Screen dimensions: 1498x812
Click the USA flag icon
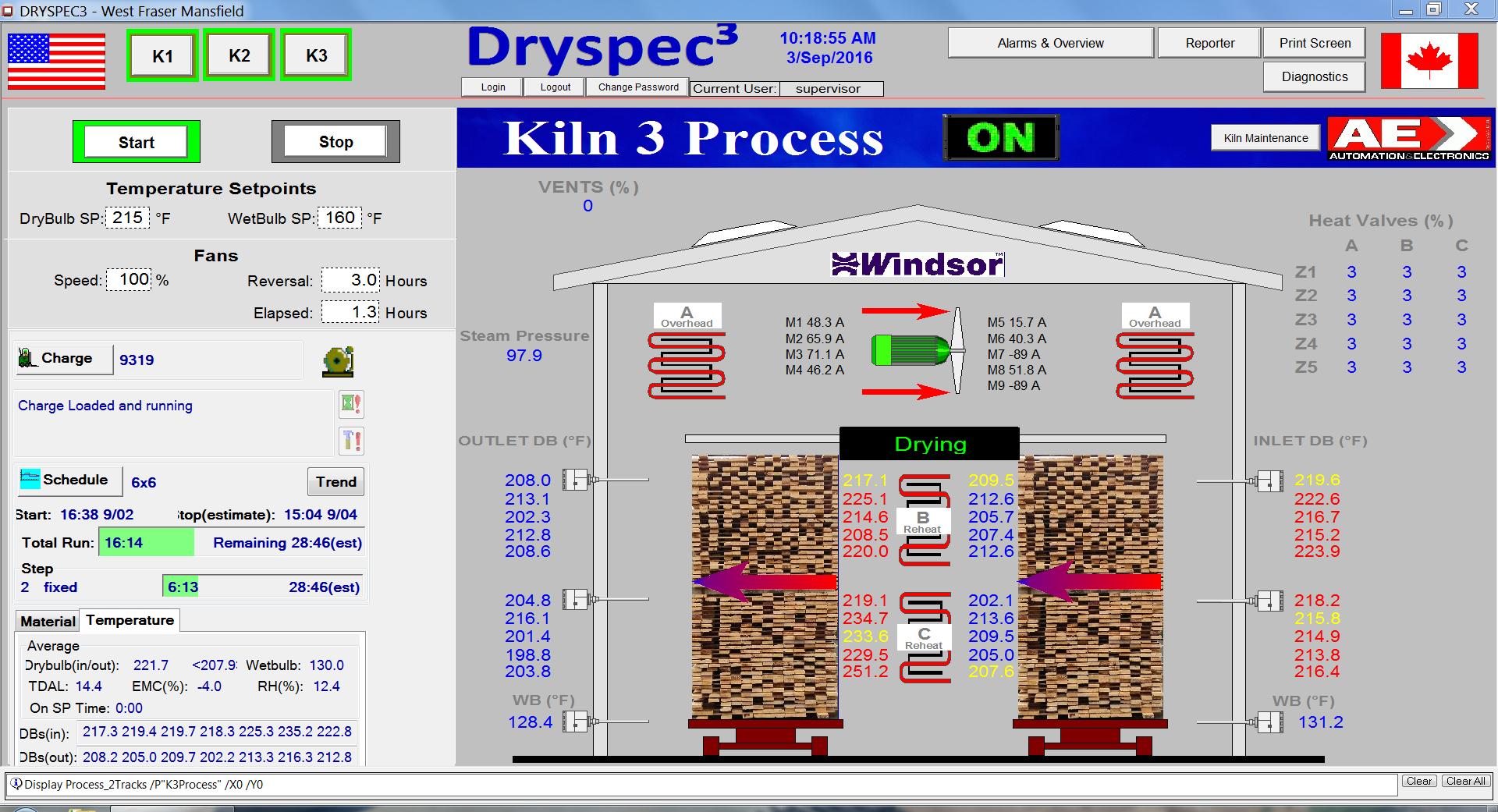pyautogui.click(x=56, y=61)
